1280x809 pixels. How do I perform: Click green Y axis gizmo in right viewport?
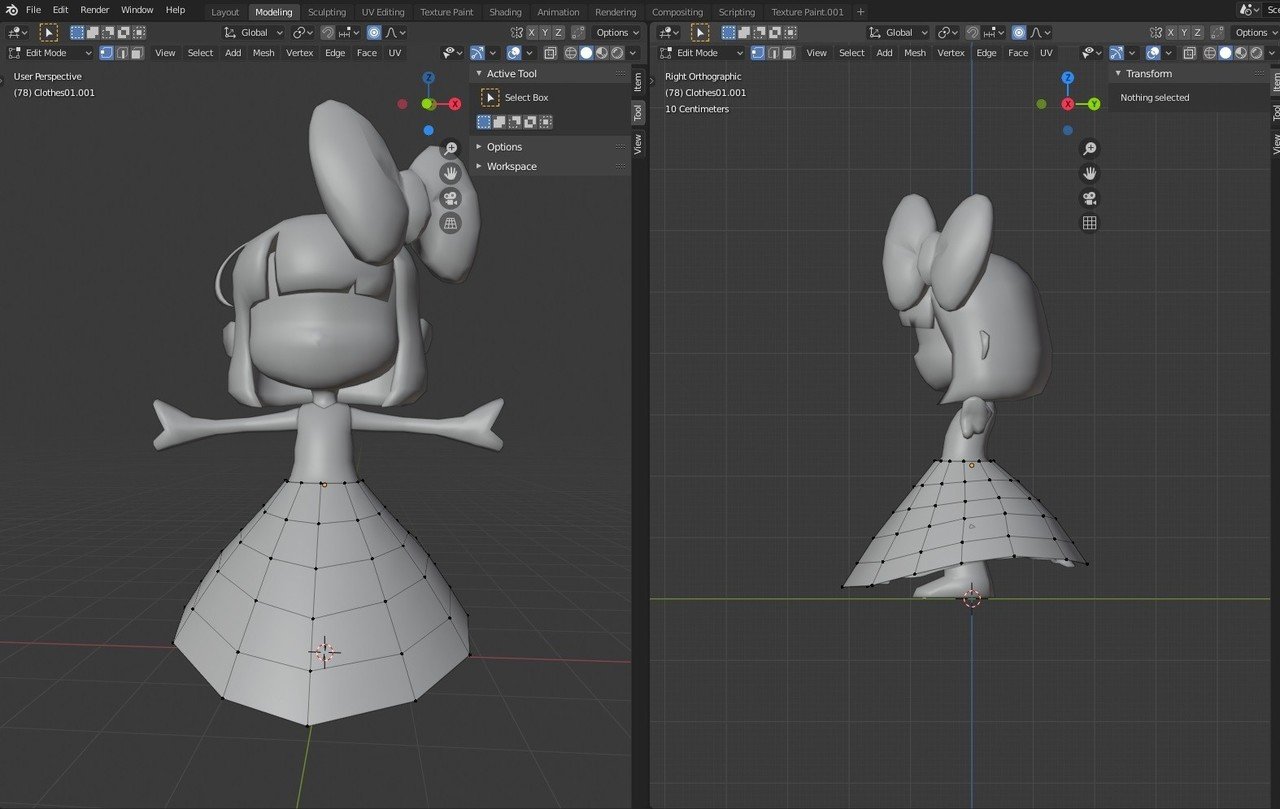coord(1094,103)
